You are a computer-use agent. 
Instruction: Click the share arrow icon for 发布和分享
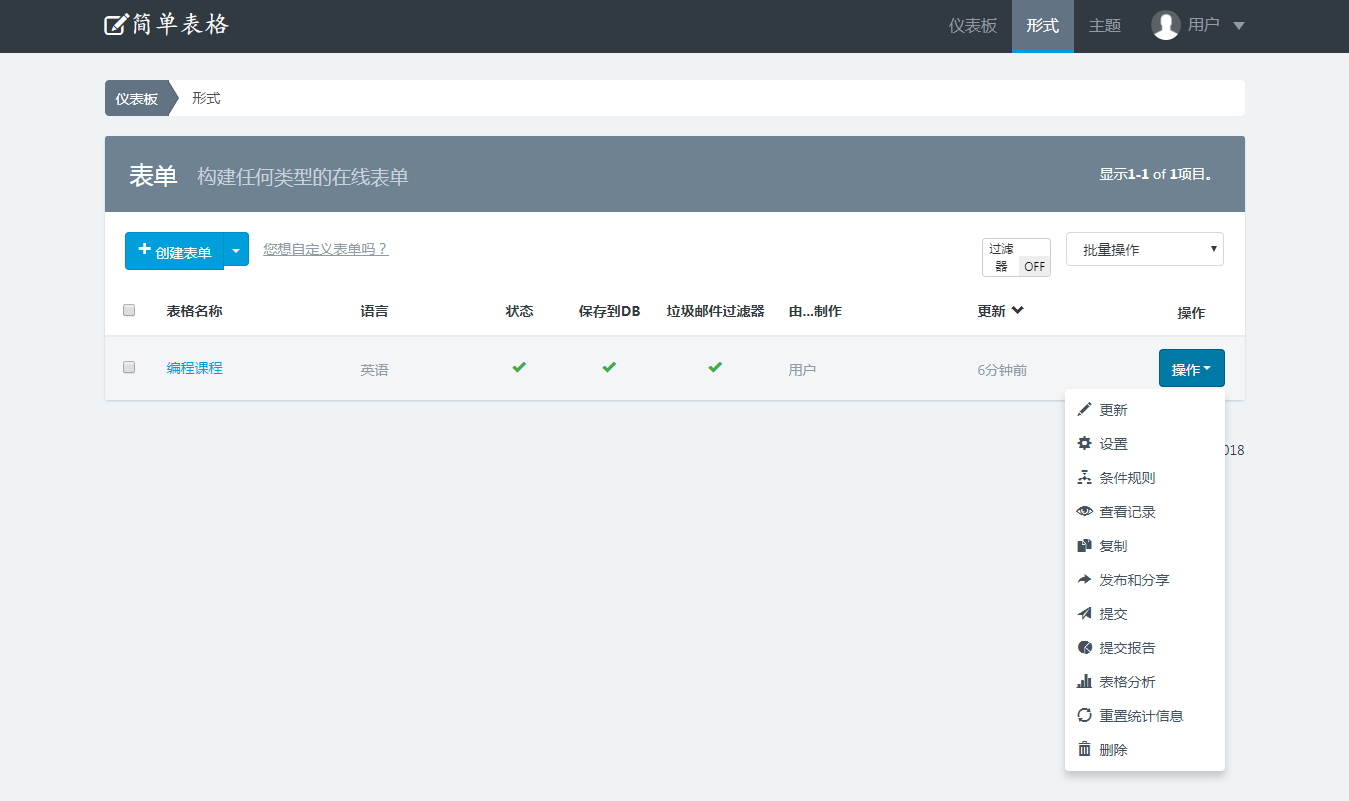click(1084, 580)
